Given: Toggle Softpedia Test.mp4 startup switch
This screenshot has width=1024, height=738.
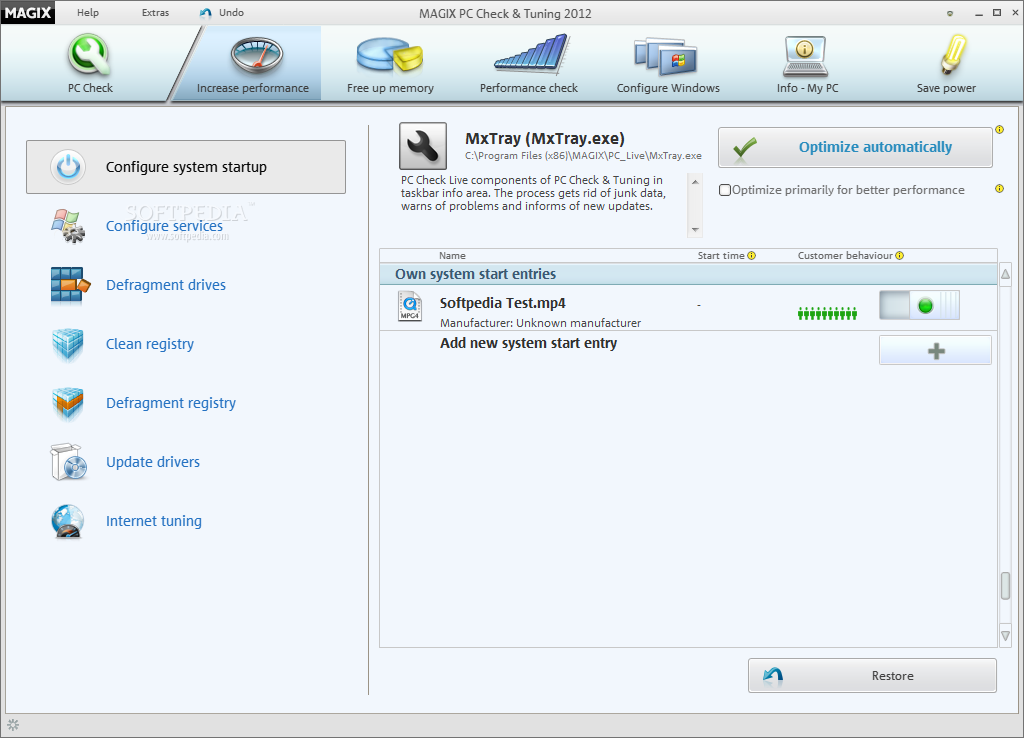Looking at the screenshot, I should click(x=919, y=305).
